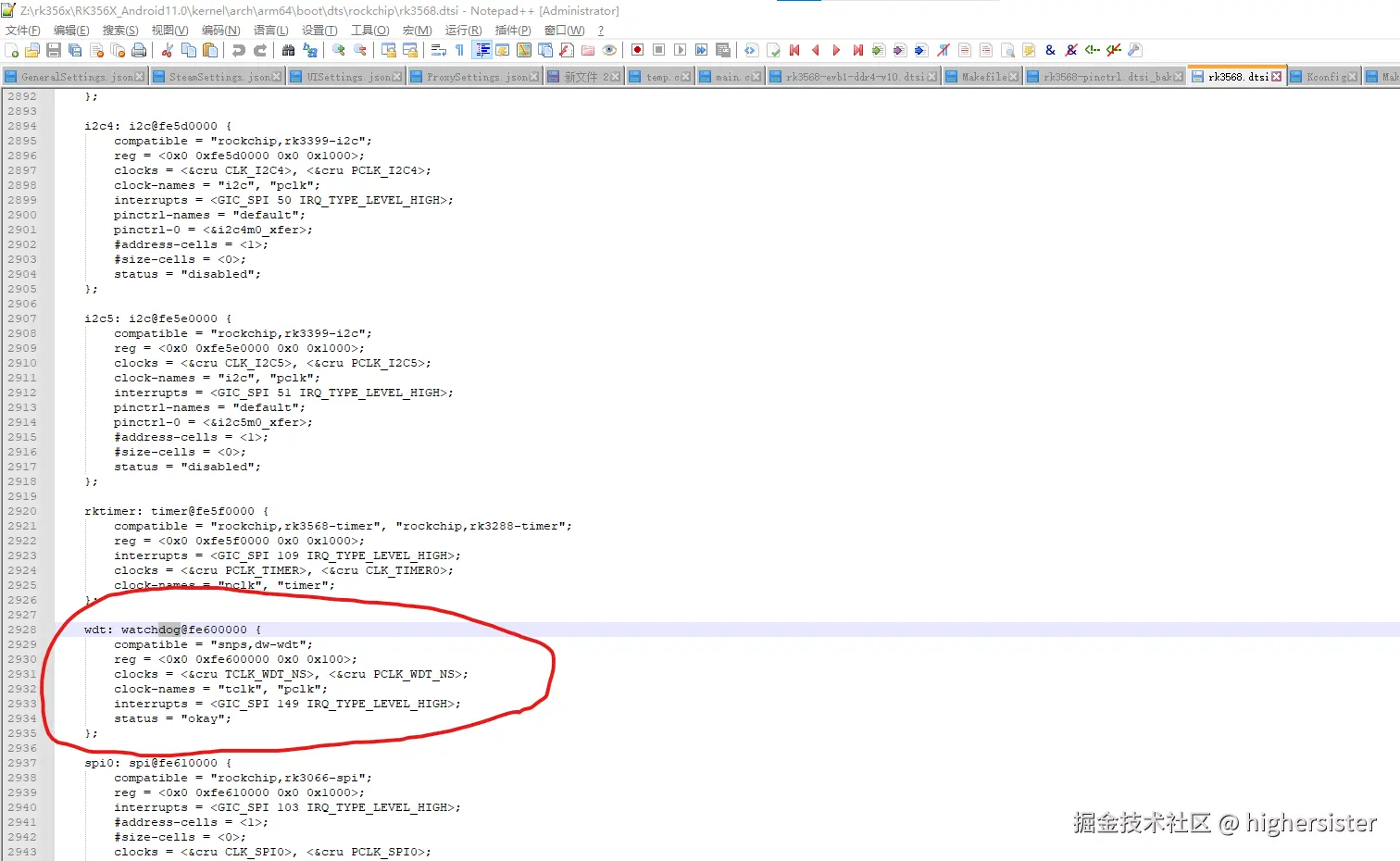The image size is (1400, 861).
Task: Open the 编码(N) menu
Action: point(220,31)
